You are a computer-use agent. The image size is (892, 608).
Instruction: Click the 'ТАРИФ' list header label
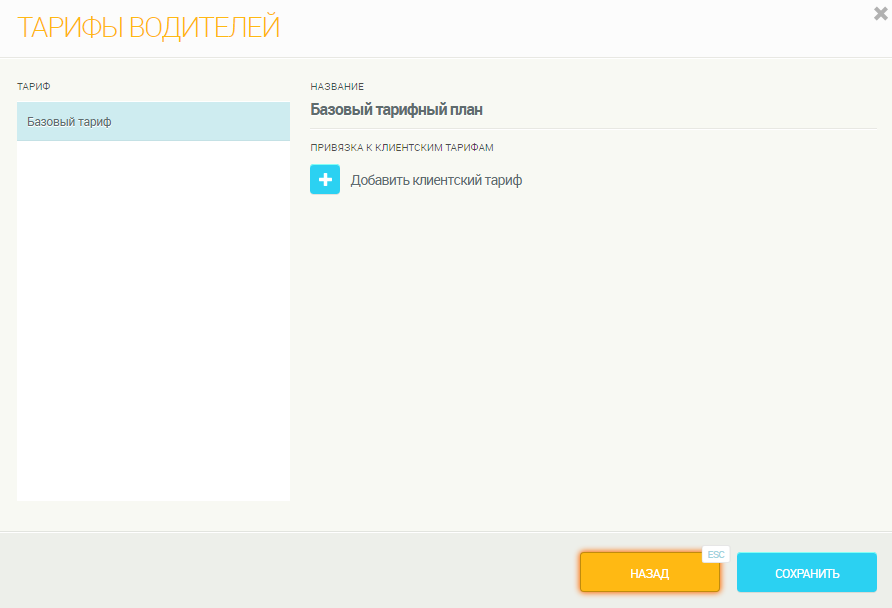tap(33, 87)
